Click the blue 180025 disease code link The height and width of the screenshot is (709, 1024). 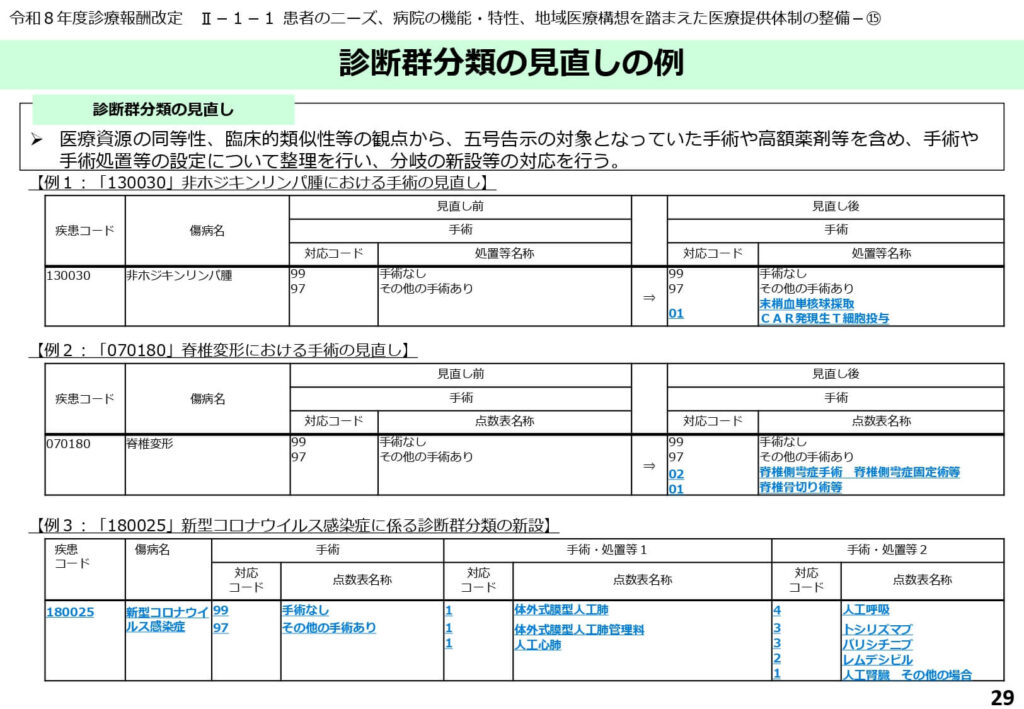[70, 611]
